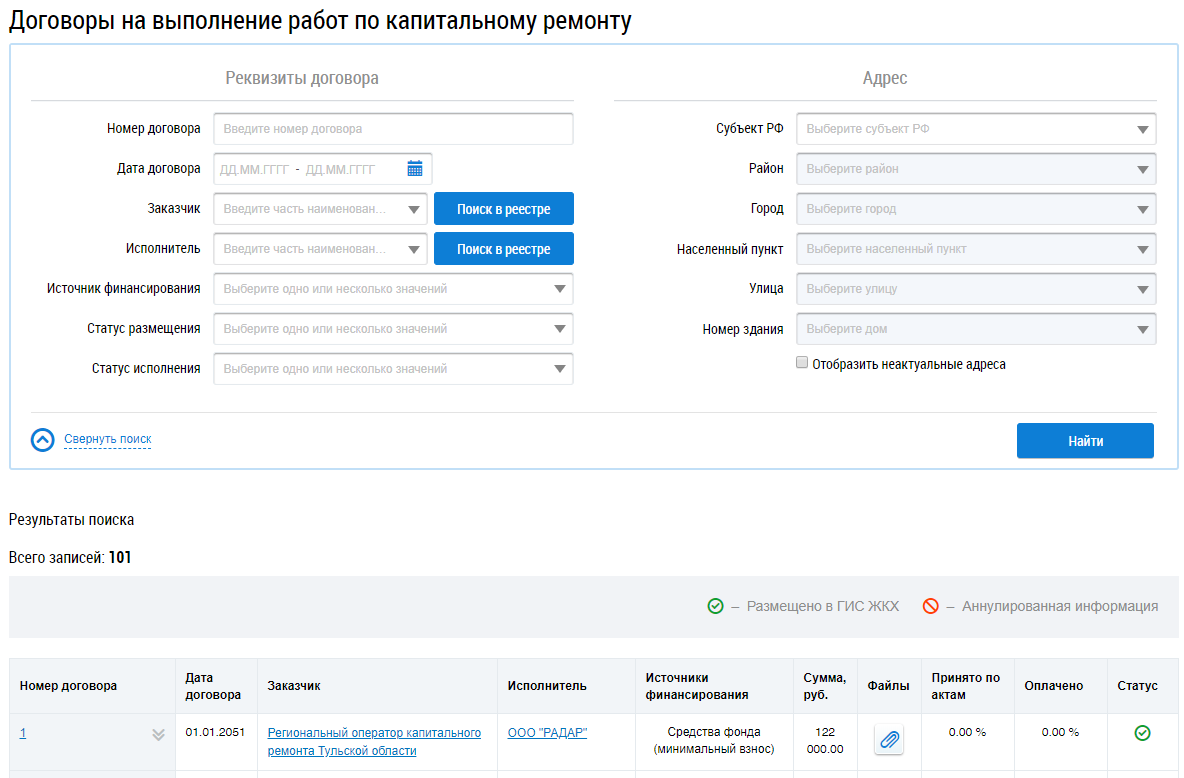Open the ООО "РАДАР" executor link
The image size is (1184, 778).
point(547,733)
